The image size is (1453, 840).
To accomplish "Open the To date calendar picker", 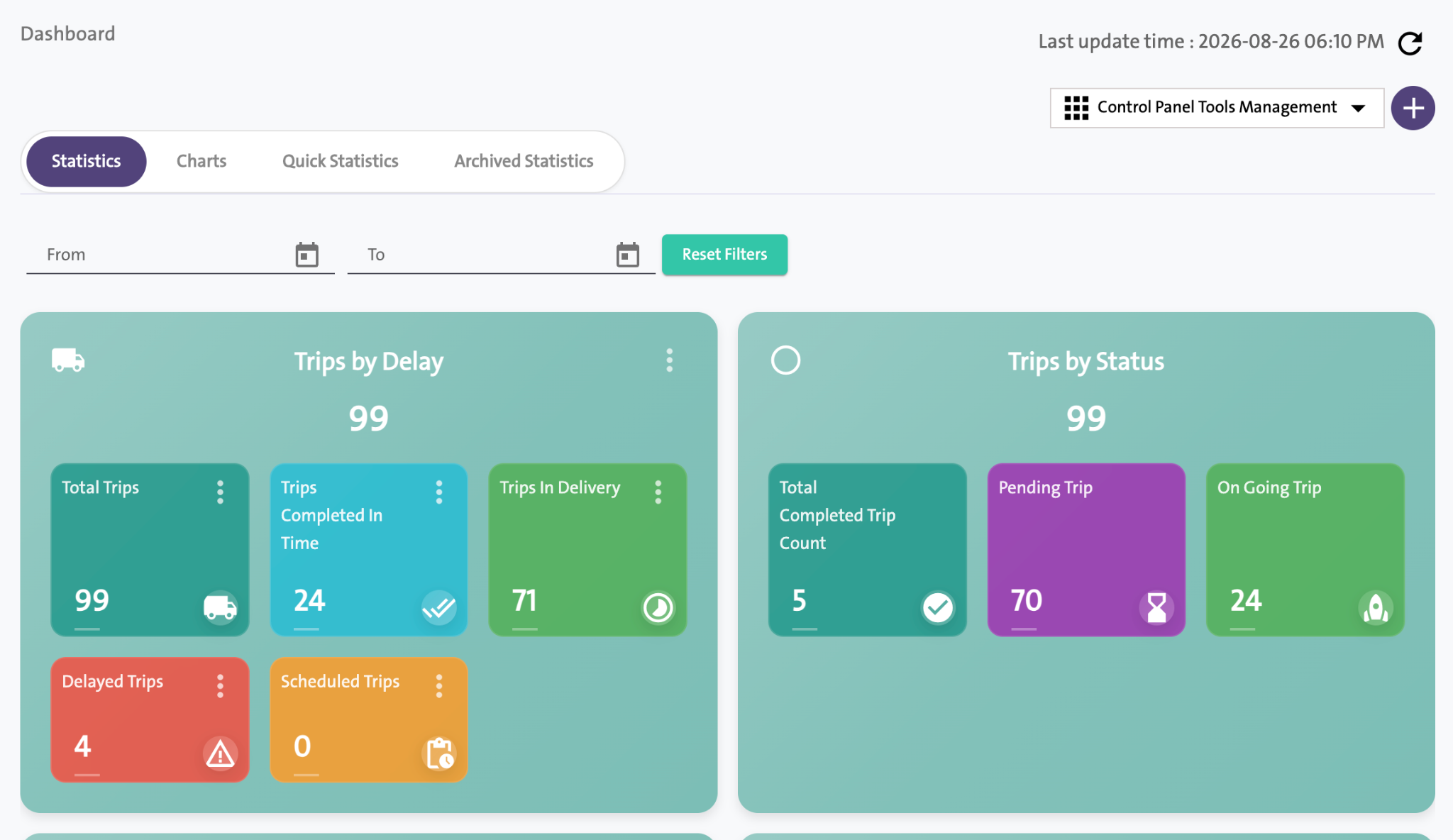I will (x=627, y=254).
